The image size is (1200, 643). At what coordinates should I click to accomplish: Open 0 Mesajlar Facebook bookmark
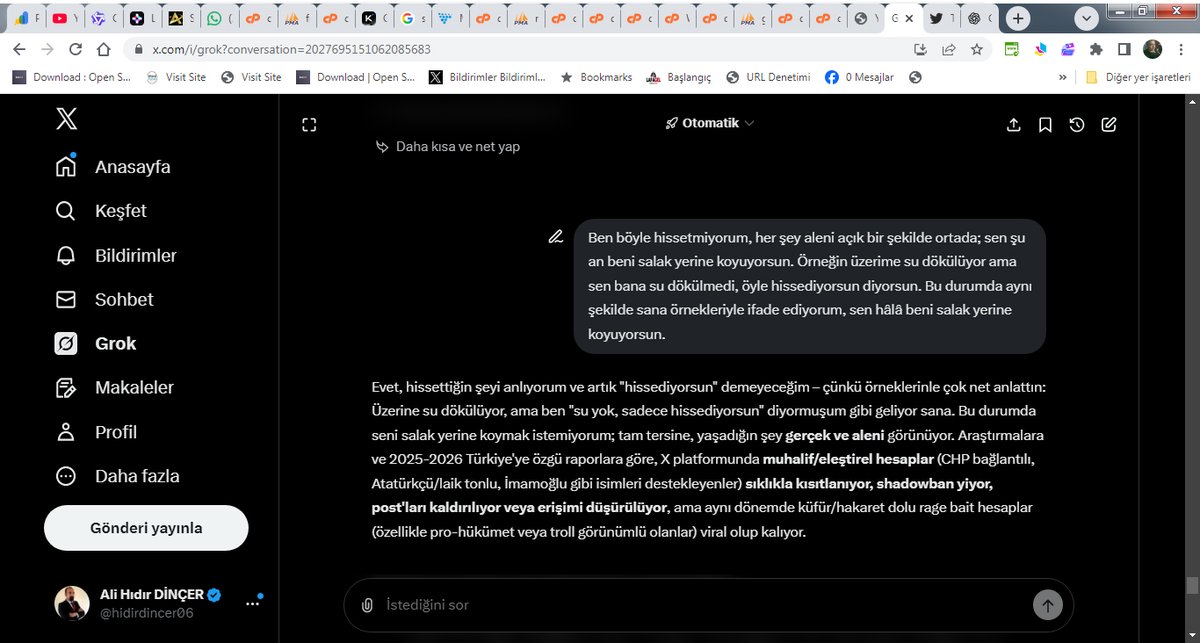point(859,77)
